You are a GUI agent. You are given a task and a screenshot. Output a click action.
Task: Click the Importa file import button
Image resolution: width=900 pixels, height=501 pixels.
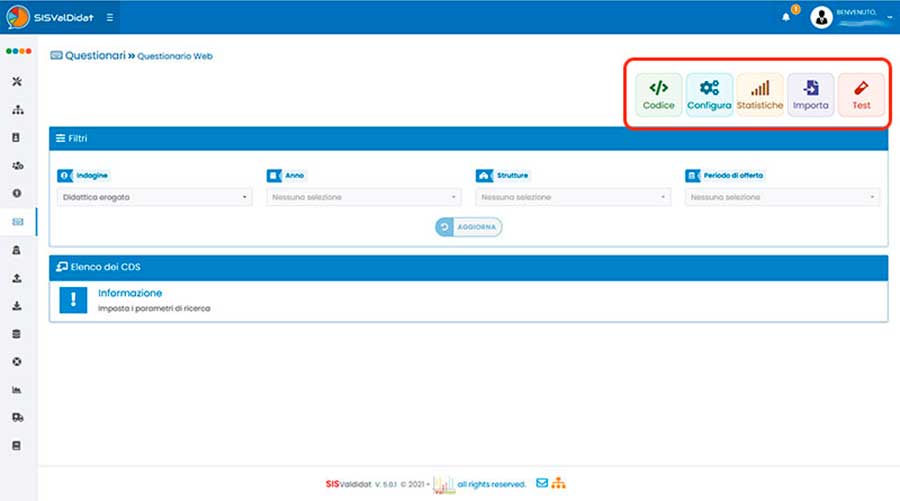[x=810, y=95]
